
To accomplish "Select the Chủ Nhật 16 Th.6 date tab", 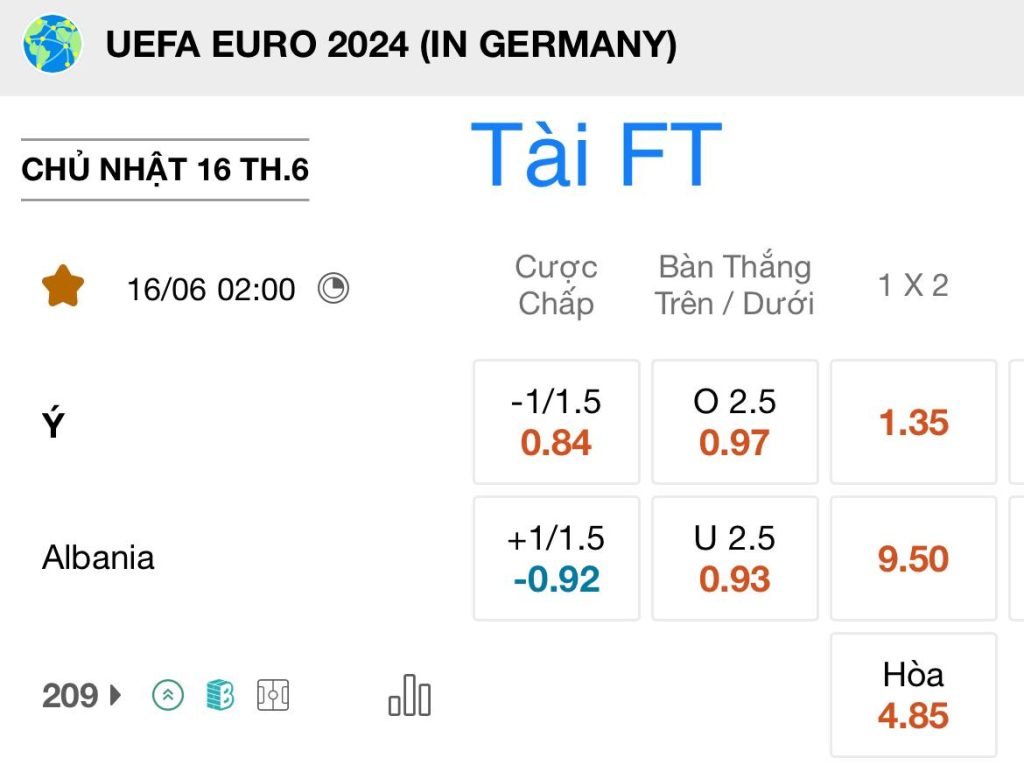I will click(165, 169).
